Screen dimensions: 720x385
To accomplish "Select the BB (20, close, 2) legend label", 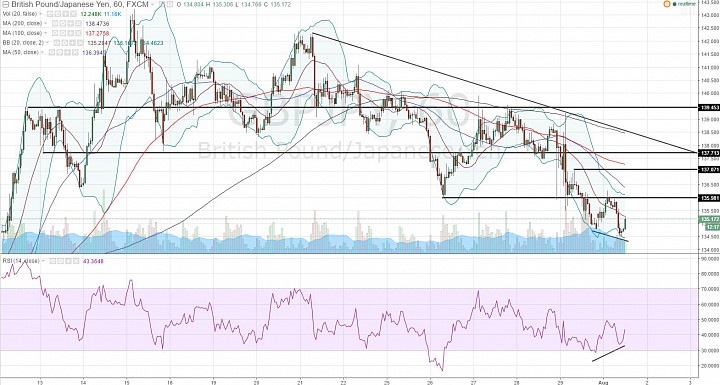I will tap(23, 43).
